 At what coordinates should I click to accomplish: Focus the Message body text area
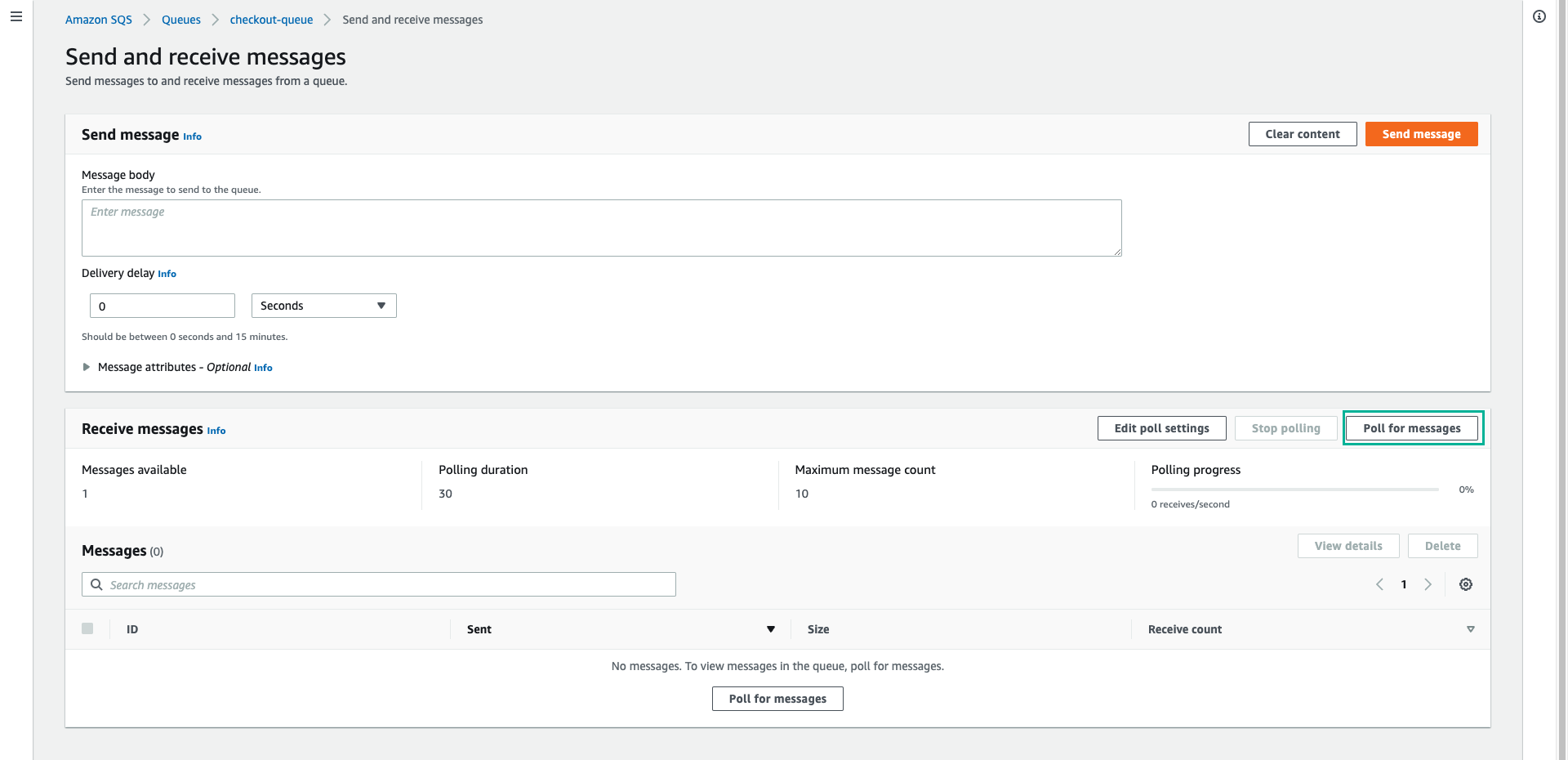point(602,228)
